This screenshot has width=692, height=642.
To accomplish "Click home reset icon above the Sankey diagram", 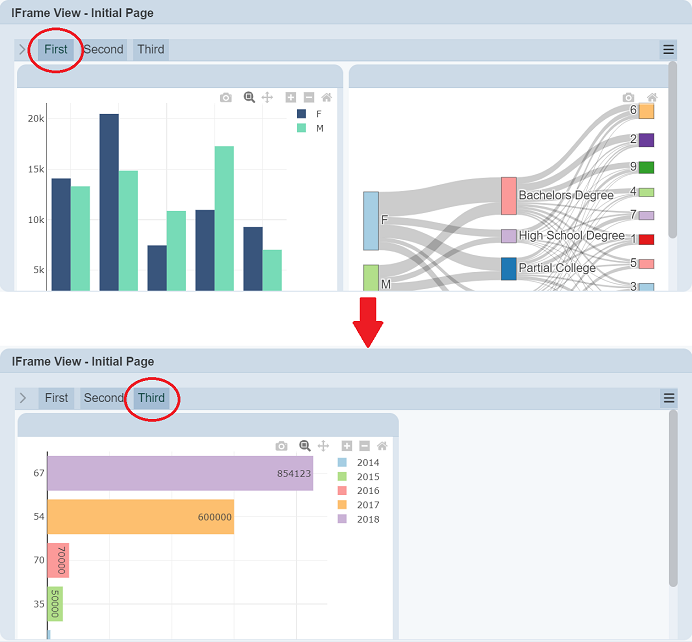I will [x=652, y=97].
